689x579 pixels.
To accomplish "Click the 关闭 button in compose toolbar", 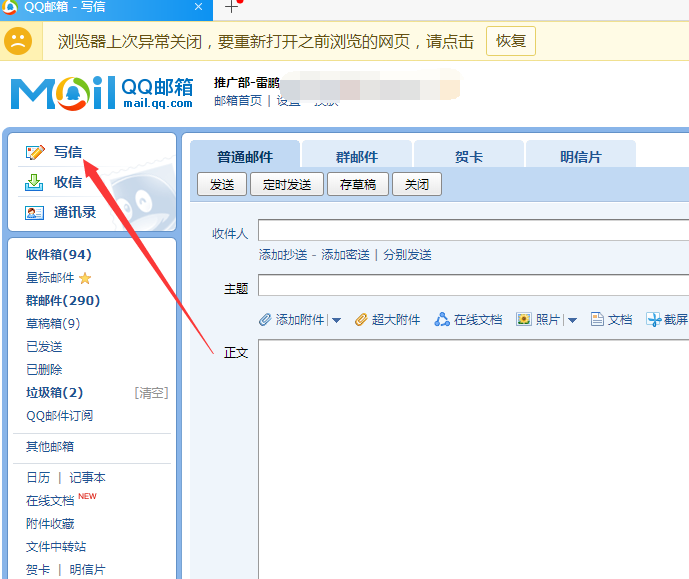I will 417,184.
